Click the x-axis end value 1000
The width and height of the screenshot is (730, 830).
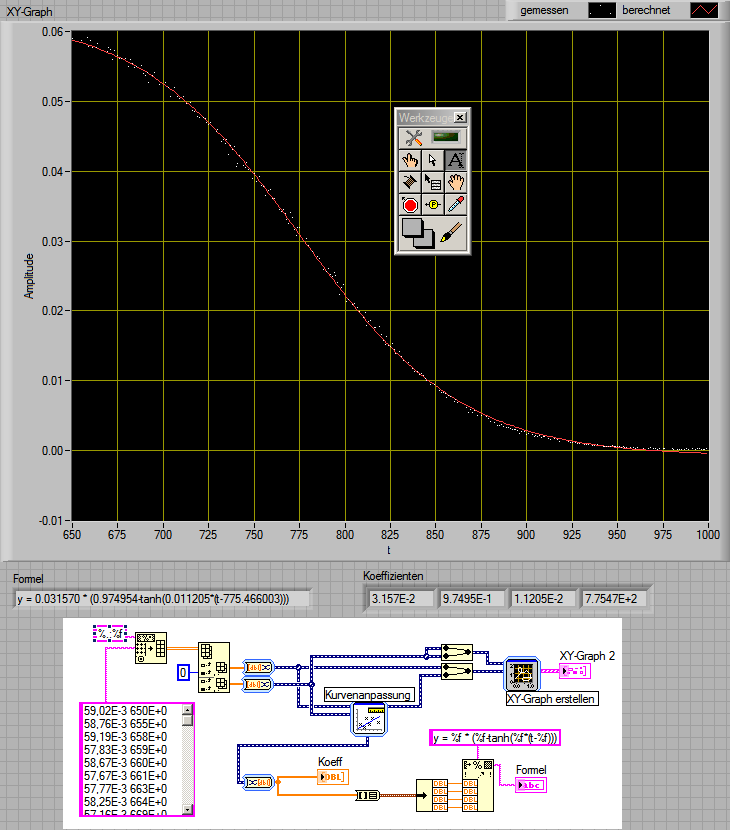tap(708, 535)
